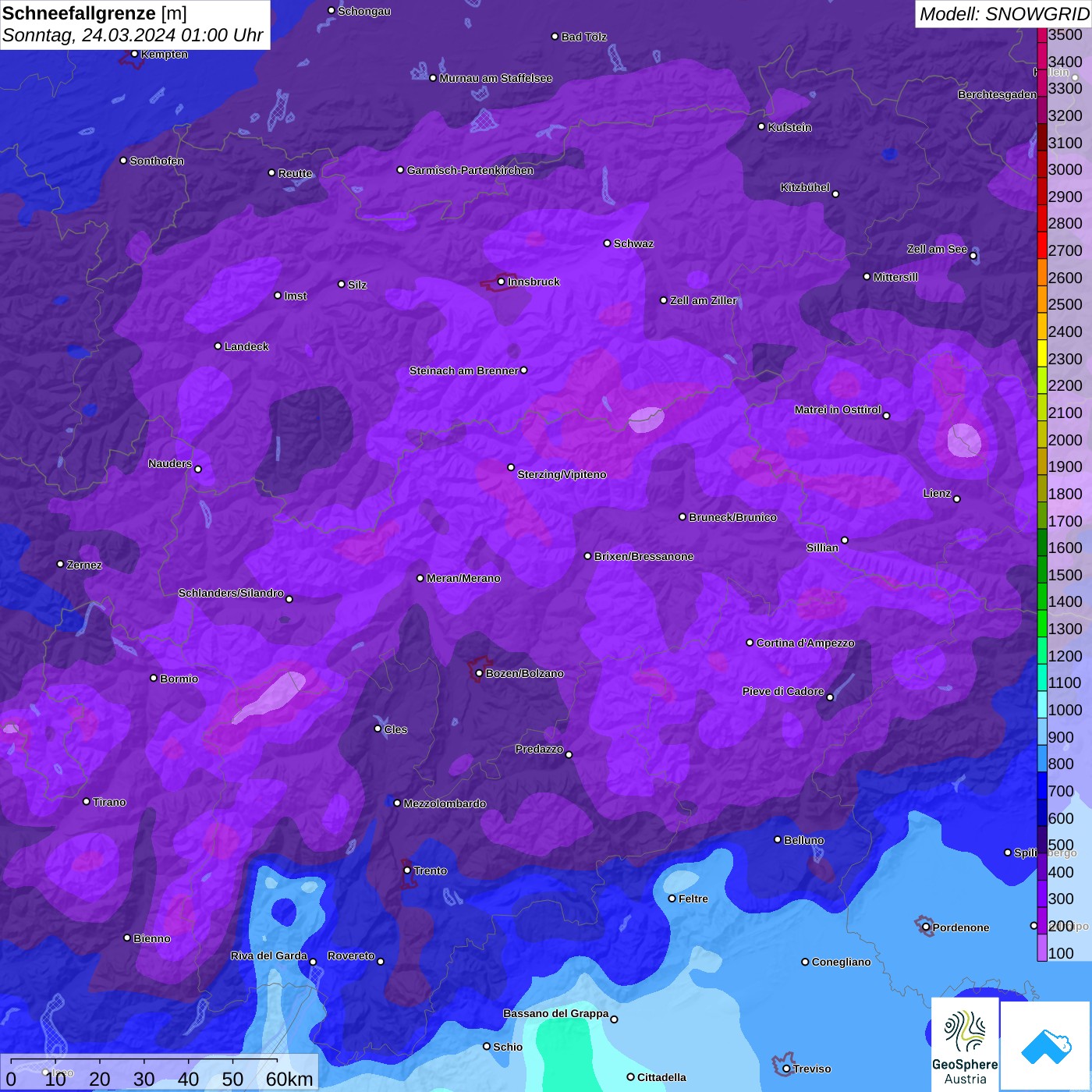Click the Conegliano label
Viewport: 1092px width, 1092px height.
pos(841,962)
